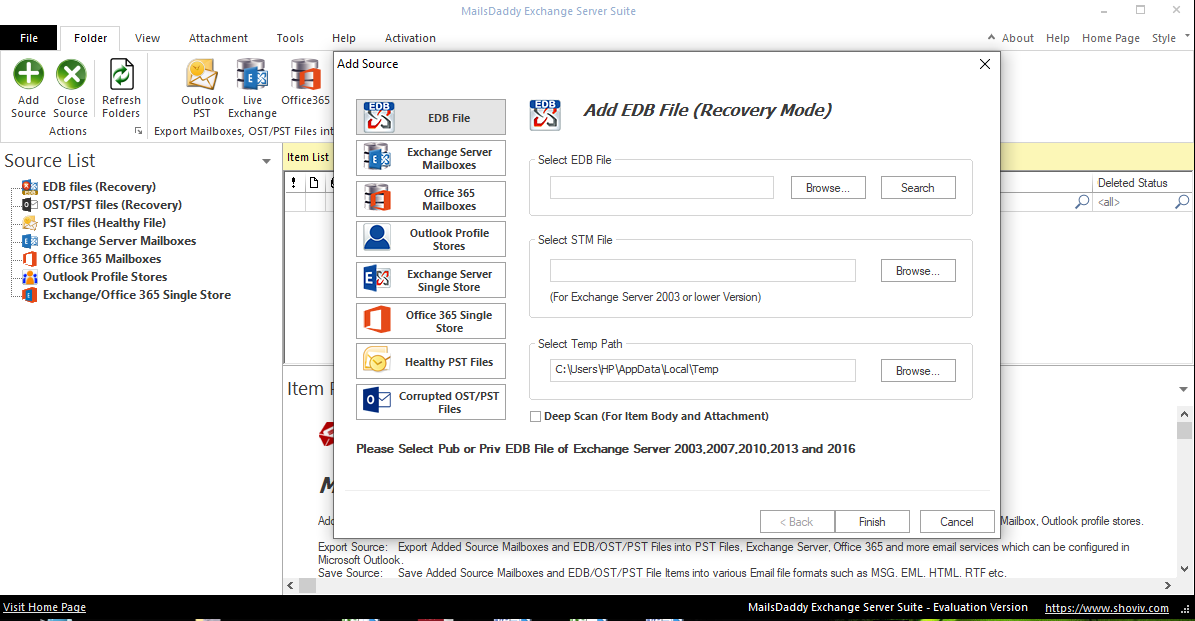Screen dimensions: 1195x621
Task: Select Corrupted OST/PST Files source type
Action: [431, 402]
